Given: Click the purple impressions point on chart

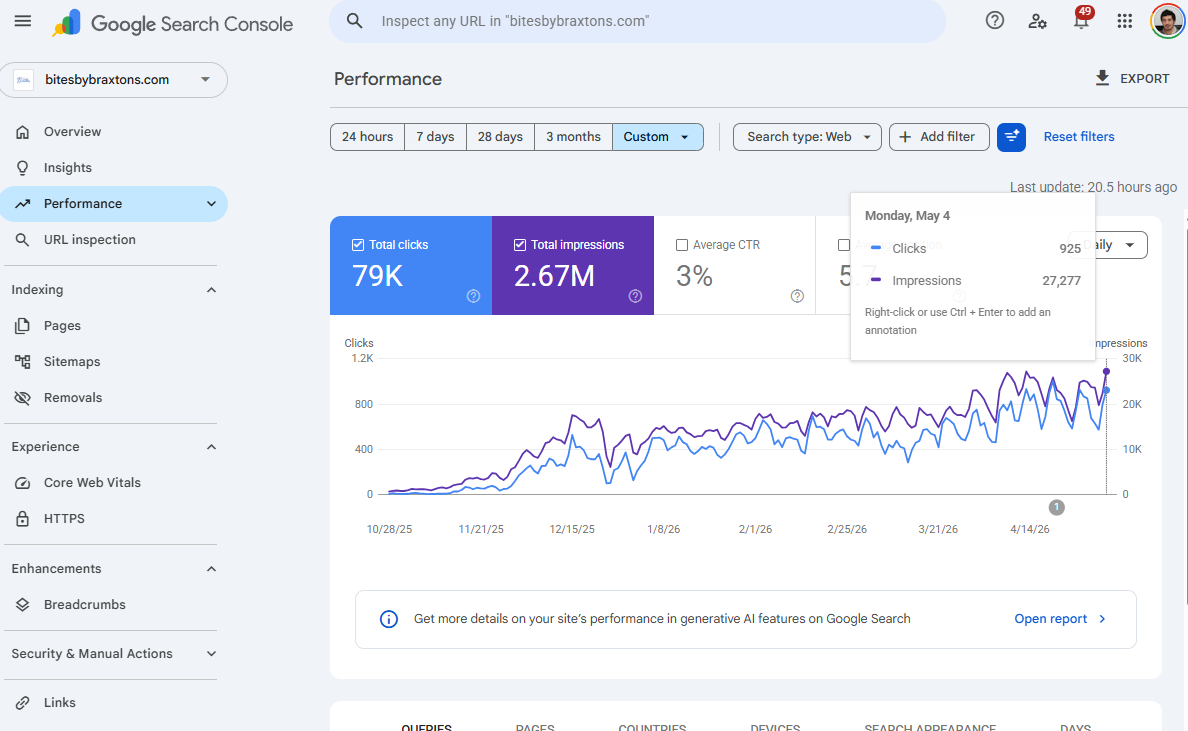Looking at the screenshot, I should pos(1107,372).
